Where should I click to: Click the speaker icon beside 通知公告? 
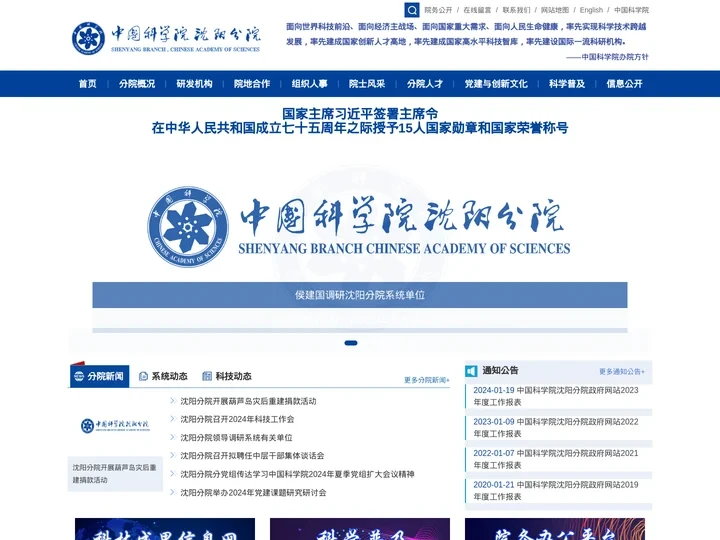472,371
